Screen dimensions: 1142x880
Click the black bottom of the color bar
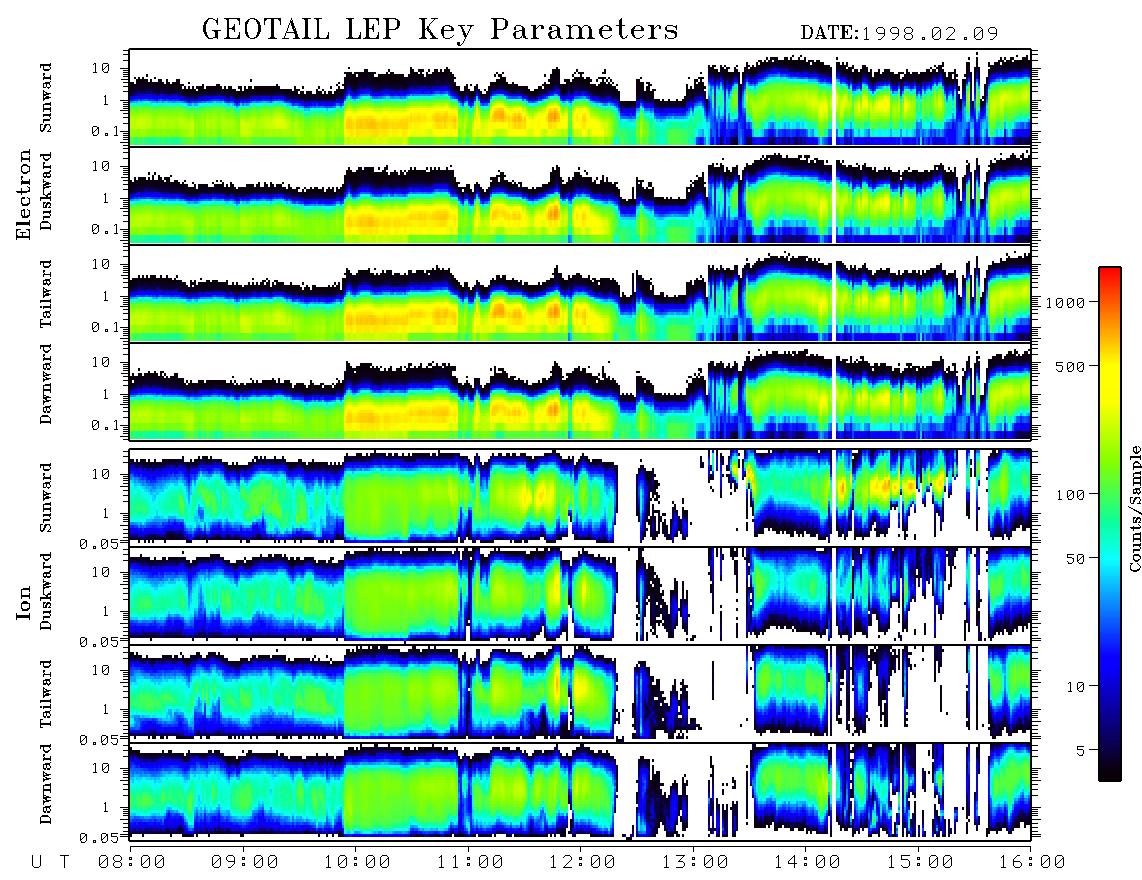(1110, 772)
